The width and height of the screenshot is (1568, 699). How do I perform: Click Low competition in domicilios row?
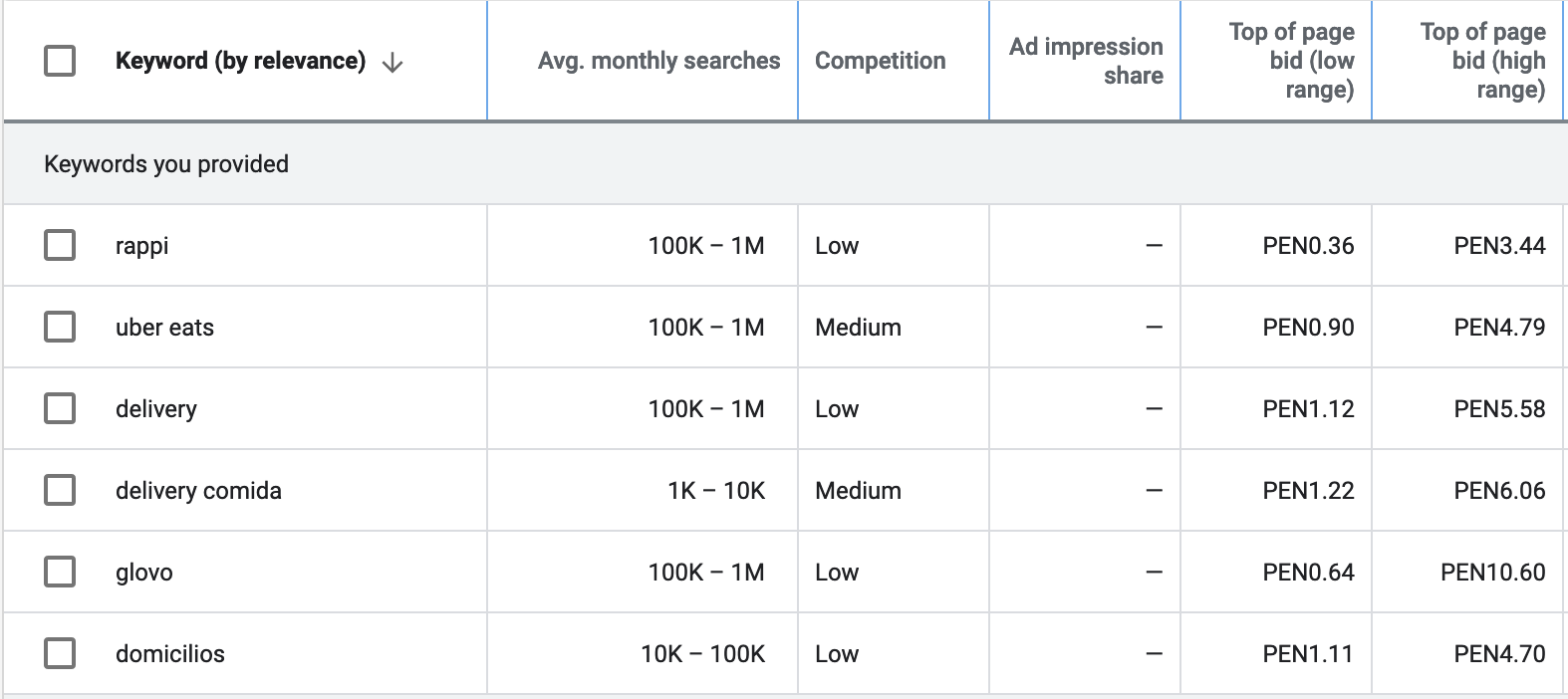(x=837, y=654)
